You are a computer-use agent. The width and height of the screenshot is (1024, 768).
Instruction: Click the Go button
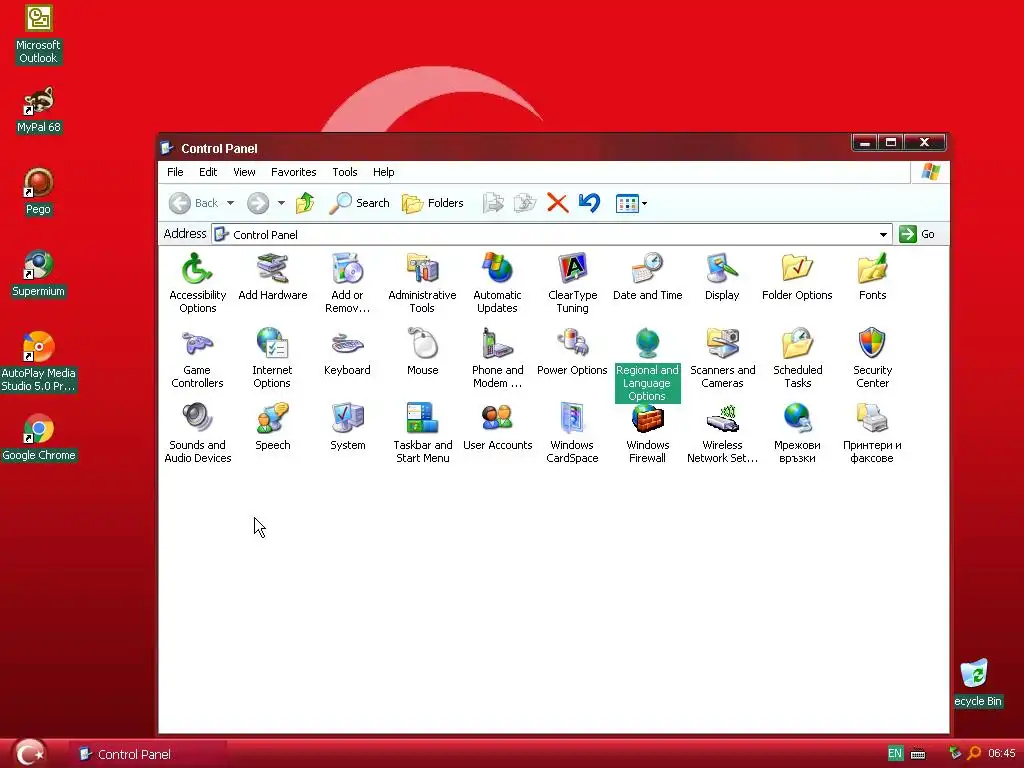(x=918, y=234)
